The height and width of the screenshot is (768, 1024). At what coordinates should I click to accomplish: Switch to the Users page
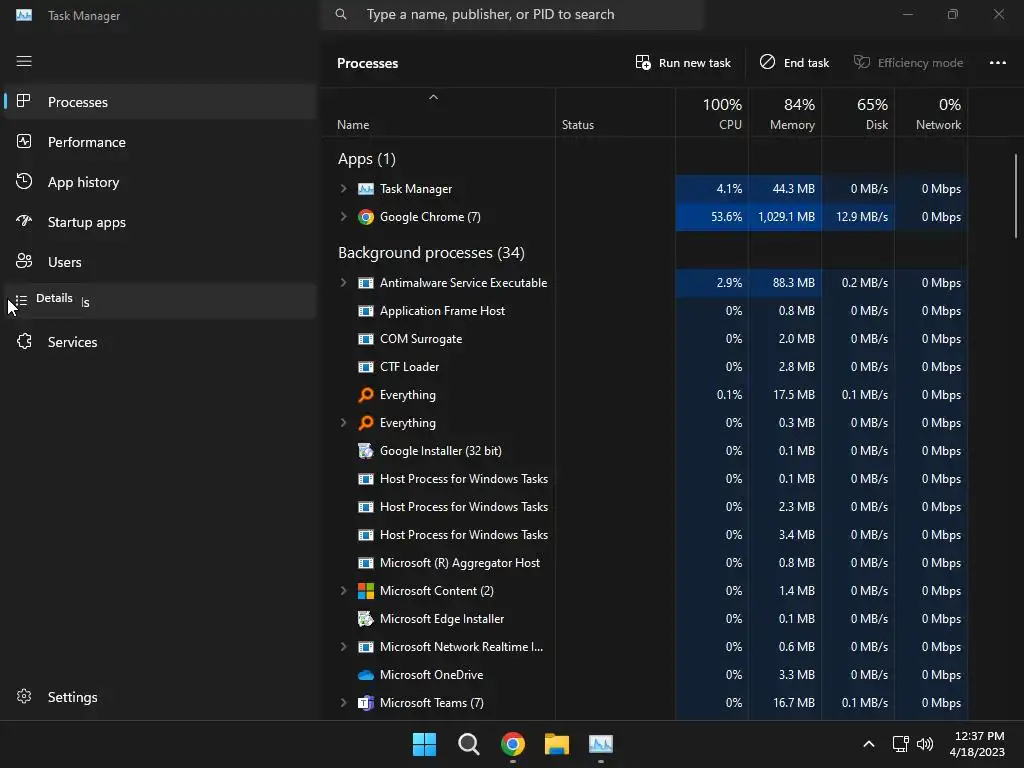click(x=160, y=262)
